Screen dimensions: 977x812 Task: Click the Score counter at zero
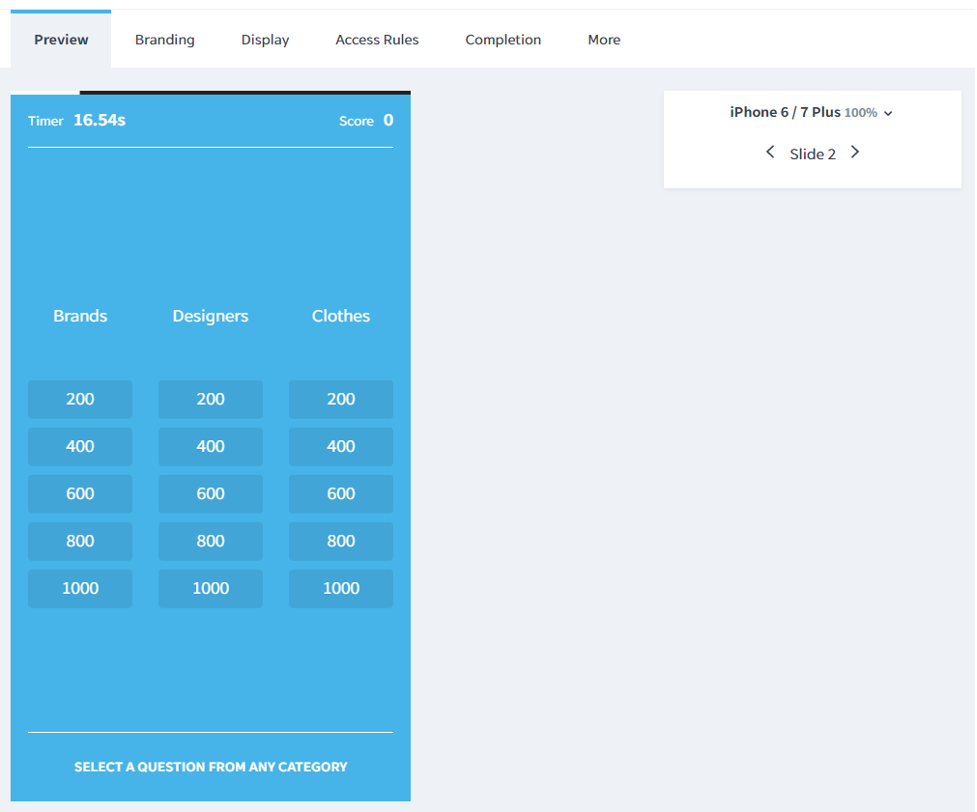pos(366,120)
